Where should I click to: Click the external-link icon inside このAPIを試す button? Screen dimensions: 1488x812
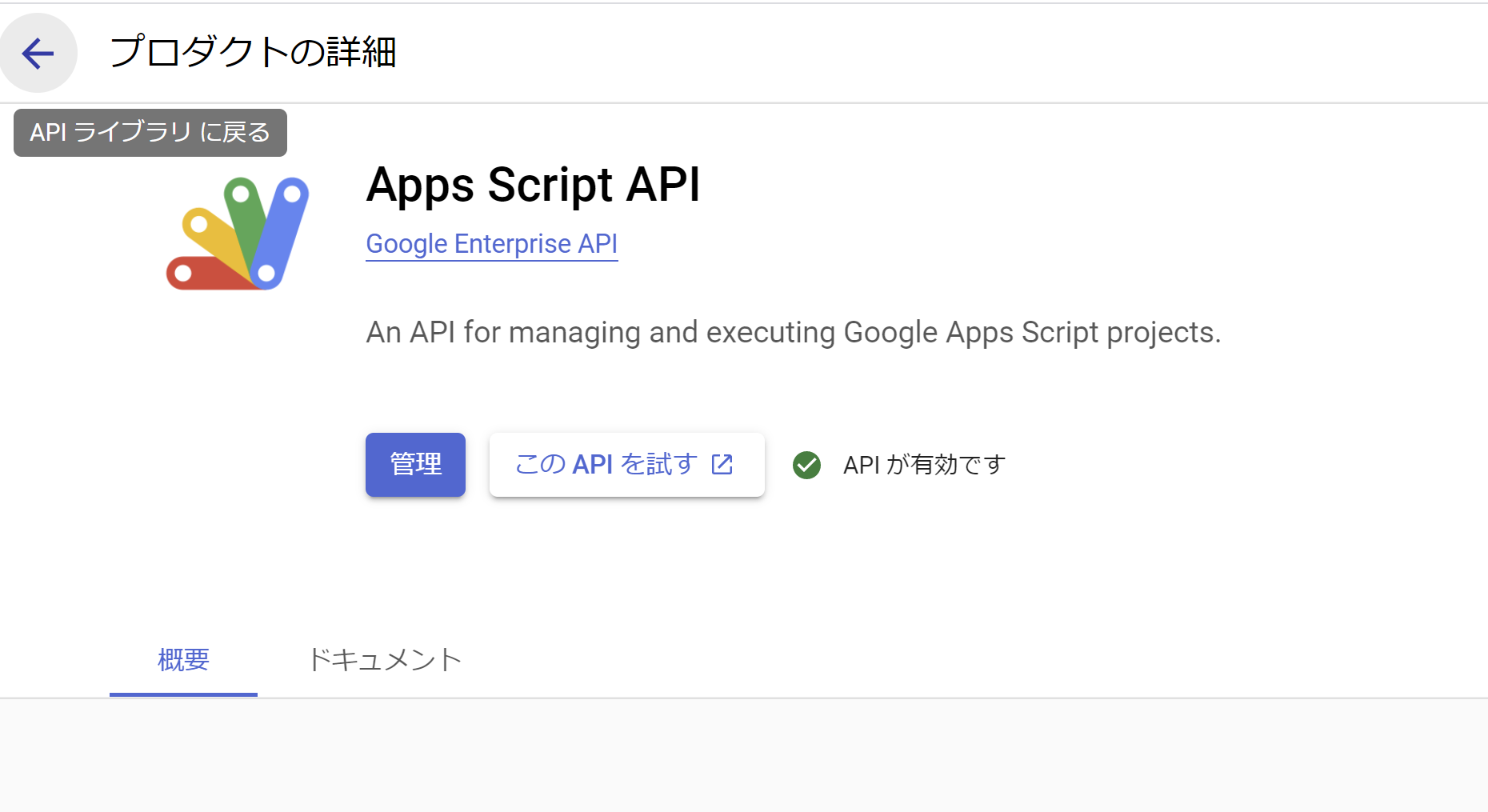tap(722, 465)
